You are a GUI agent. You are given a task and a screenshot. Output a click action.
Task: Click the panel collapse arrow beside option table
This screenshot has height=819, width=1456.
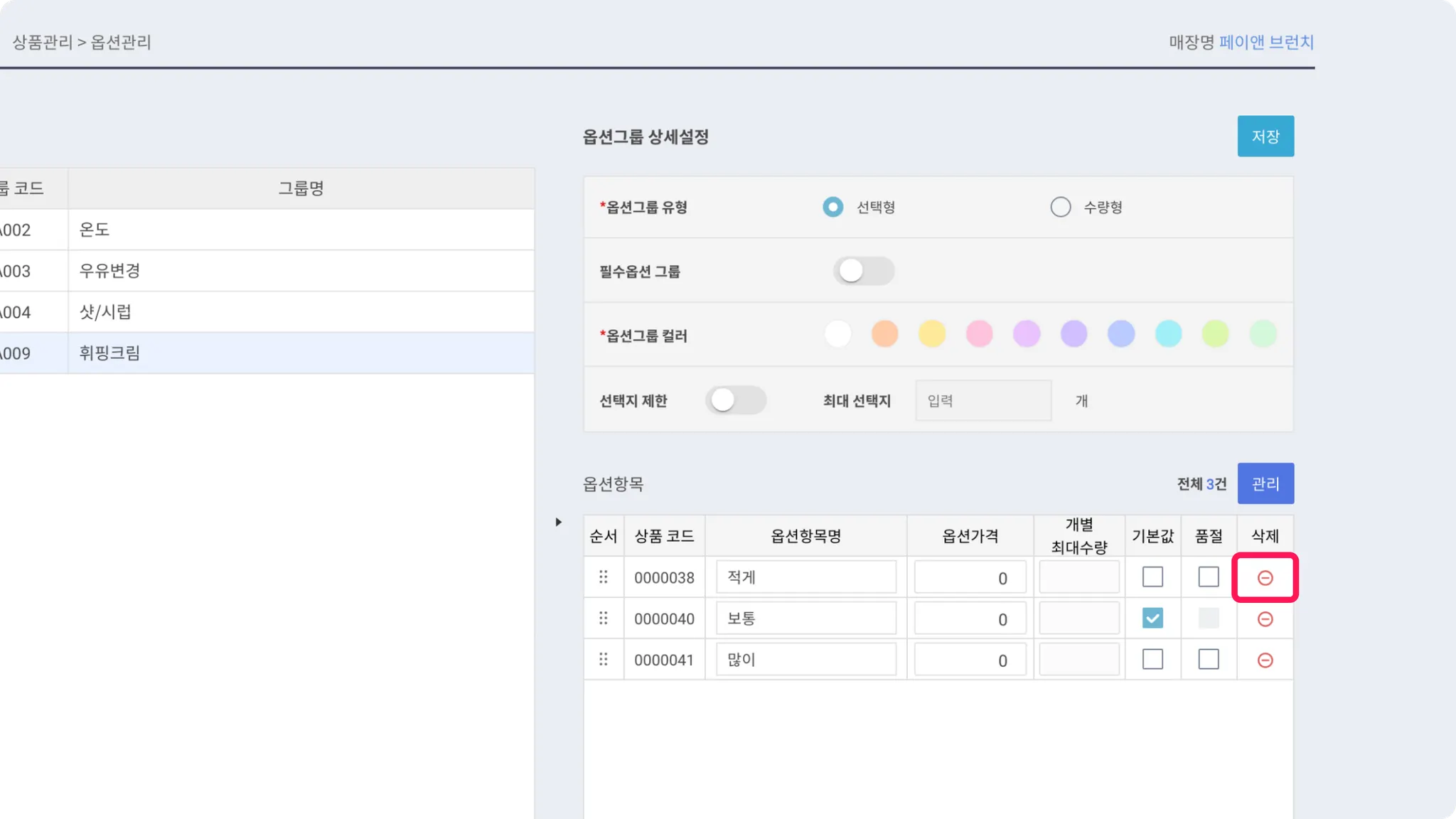559,522
